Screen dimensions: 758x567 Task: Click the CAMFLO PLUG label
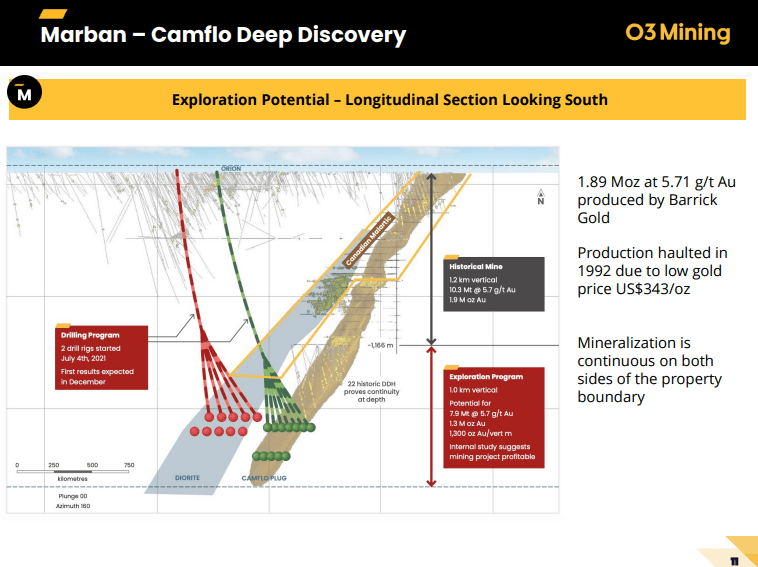[264, 478]
